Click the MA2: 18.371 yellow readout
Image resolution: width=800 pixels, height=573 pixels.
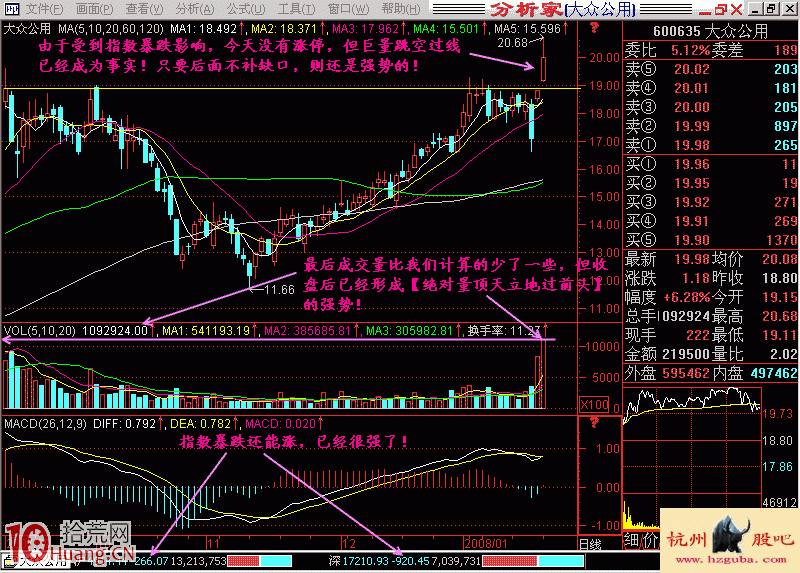pos(288,29)
